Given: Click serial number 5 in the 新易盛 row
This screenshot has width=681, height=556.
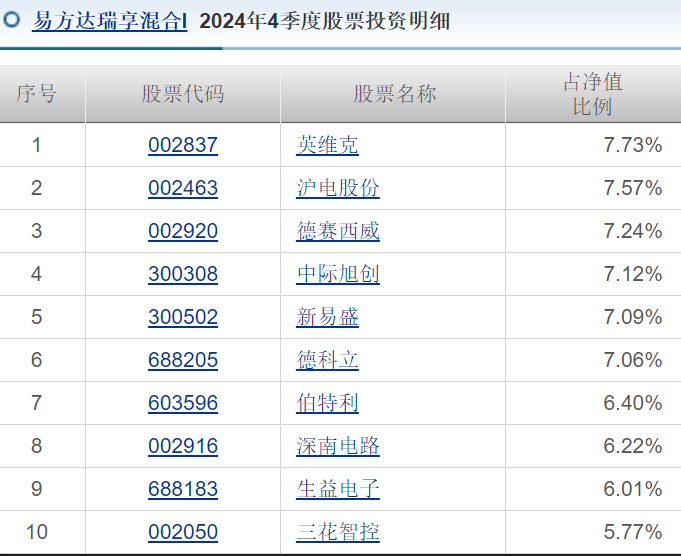Looking at the screenshot, I should (x=36, y=317).
